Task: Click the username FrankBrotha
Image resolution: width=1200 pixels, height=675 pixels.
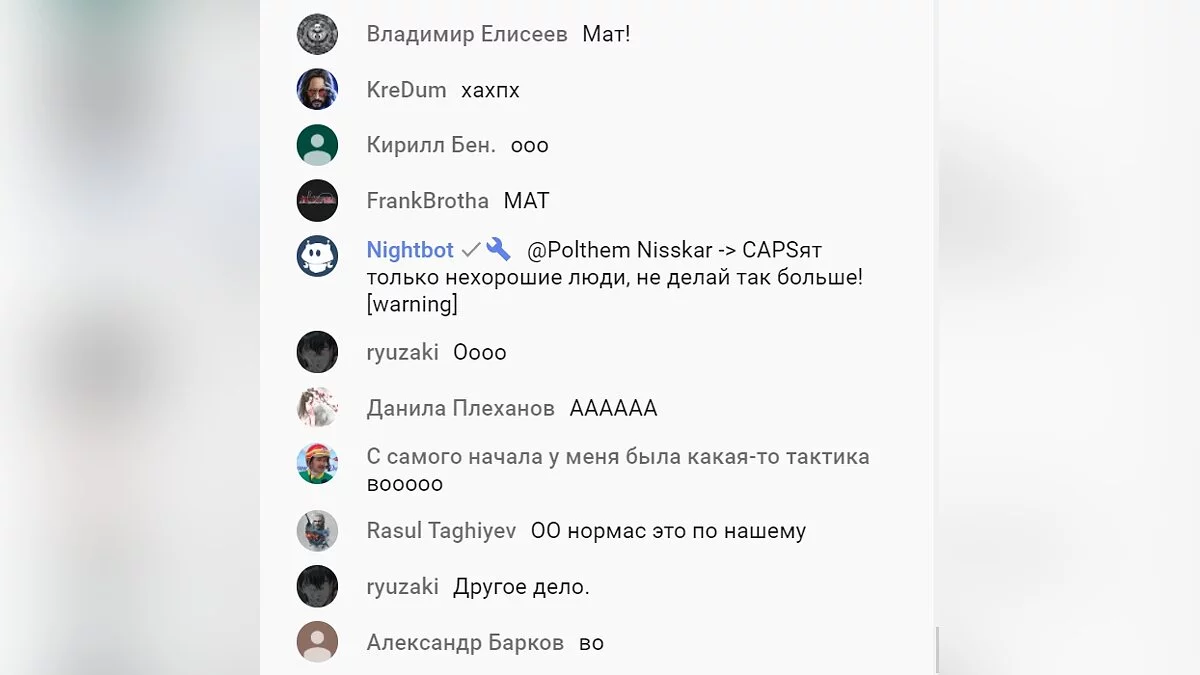Action: coord(427,201)
